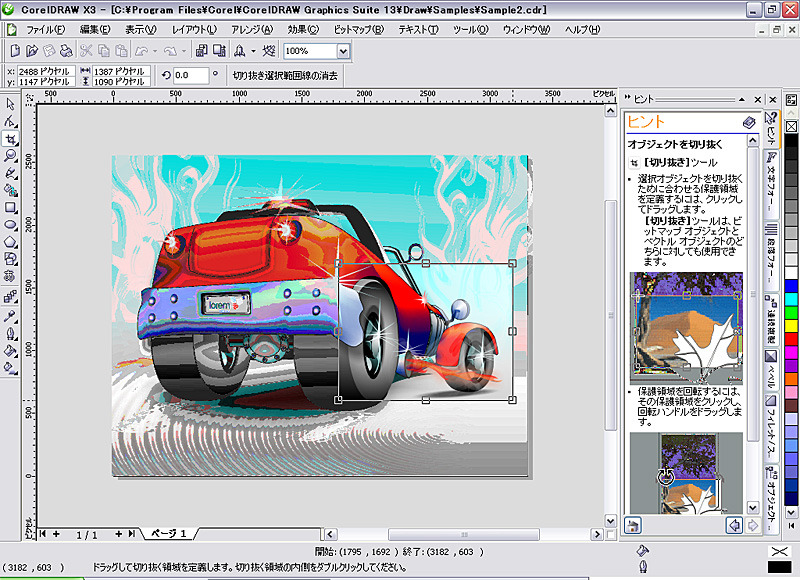The image size is (800, 580).
Task: Pick the yellow palette swatch
Action: tap(791, 325)
